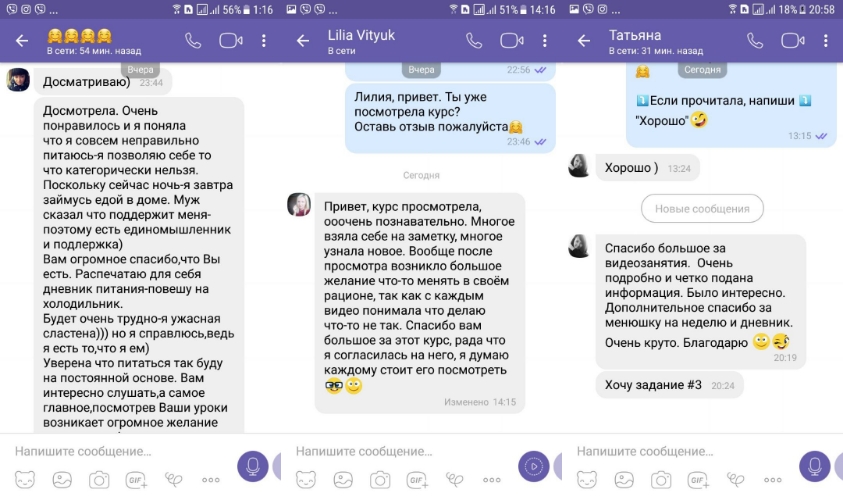The width and height of the screenshot is (843, 500).
Task: Open more options menu in Татьяна chat
Action: tap(826, 41)
